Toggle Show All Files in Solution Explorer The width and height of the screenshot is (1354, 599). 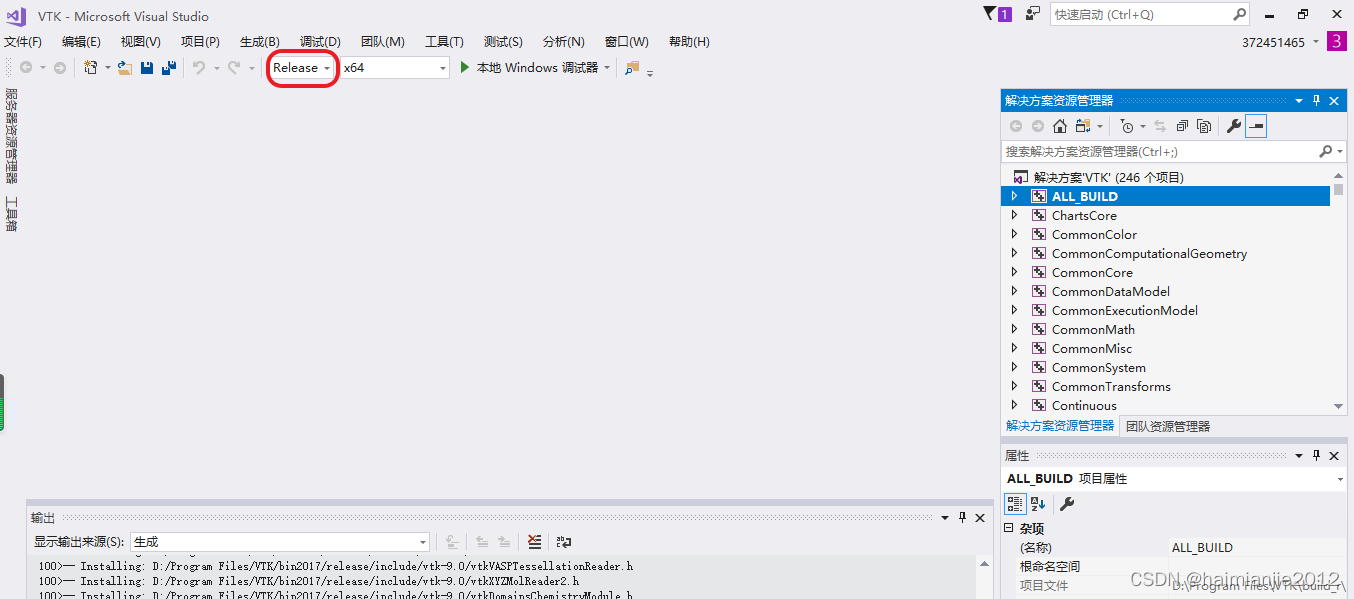(x=1204, y=126)
